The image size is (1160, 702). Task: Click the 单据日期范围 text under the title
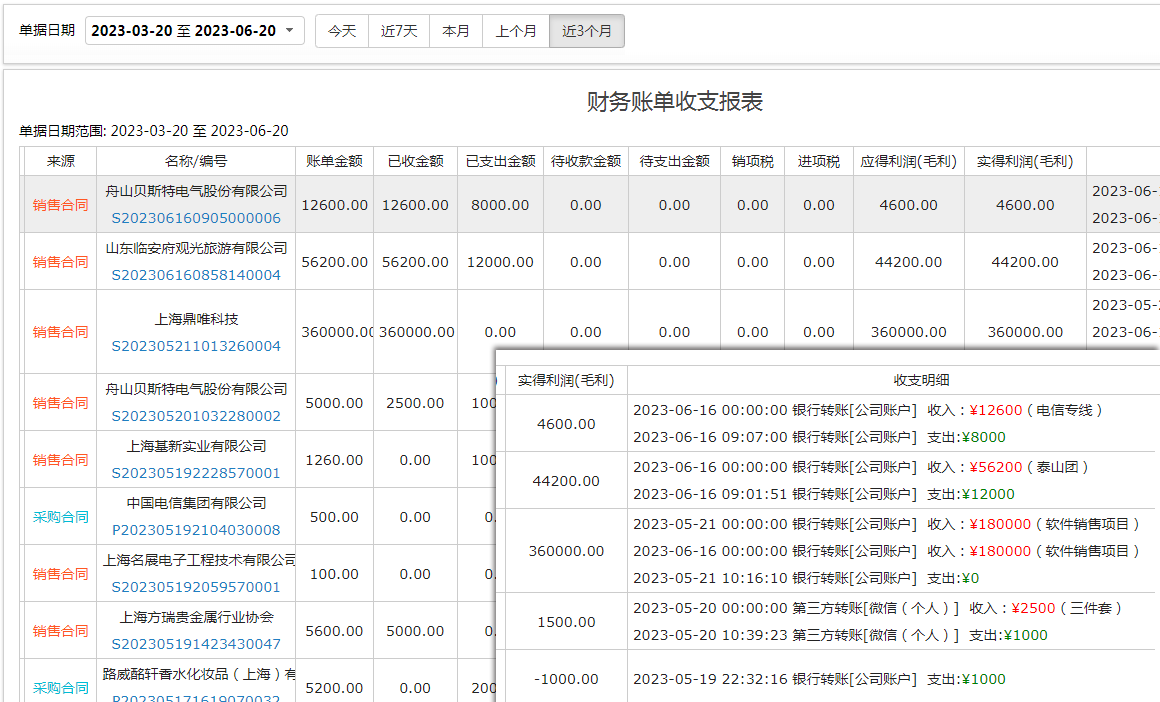tap(154, 131)
